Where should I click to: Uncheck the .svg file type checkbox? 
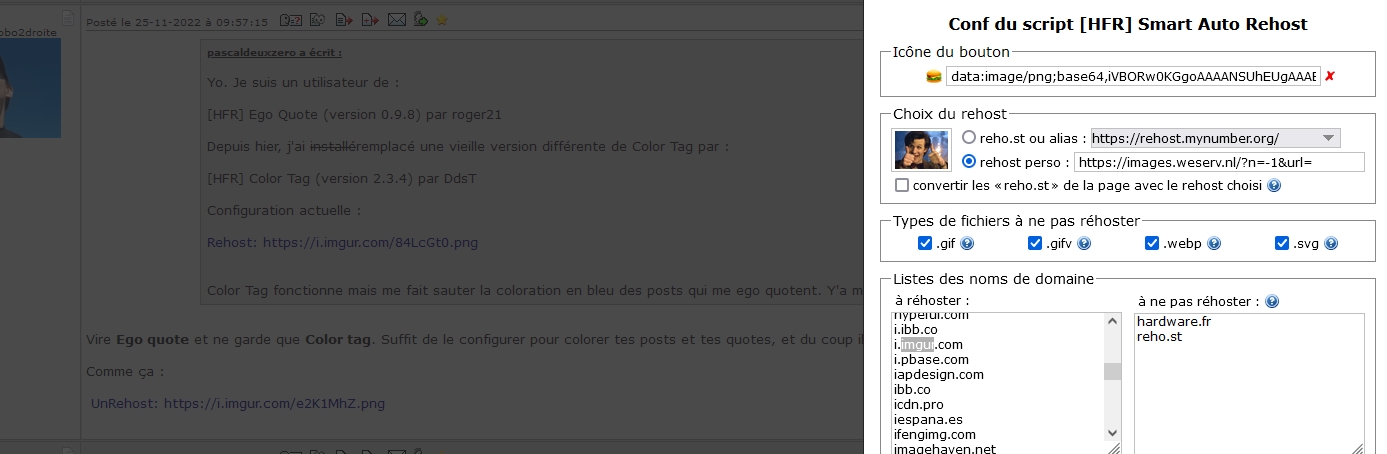tap(1282, 243)
